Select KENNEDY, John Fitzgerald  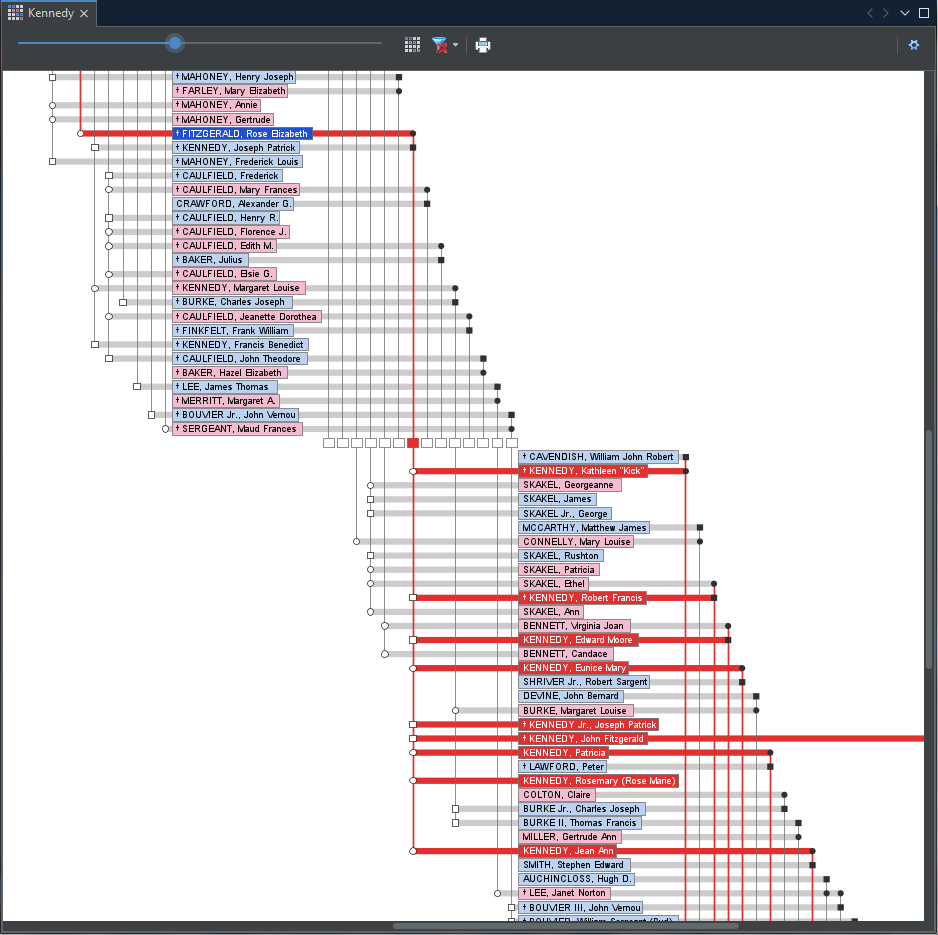583,739
